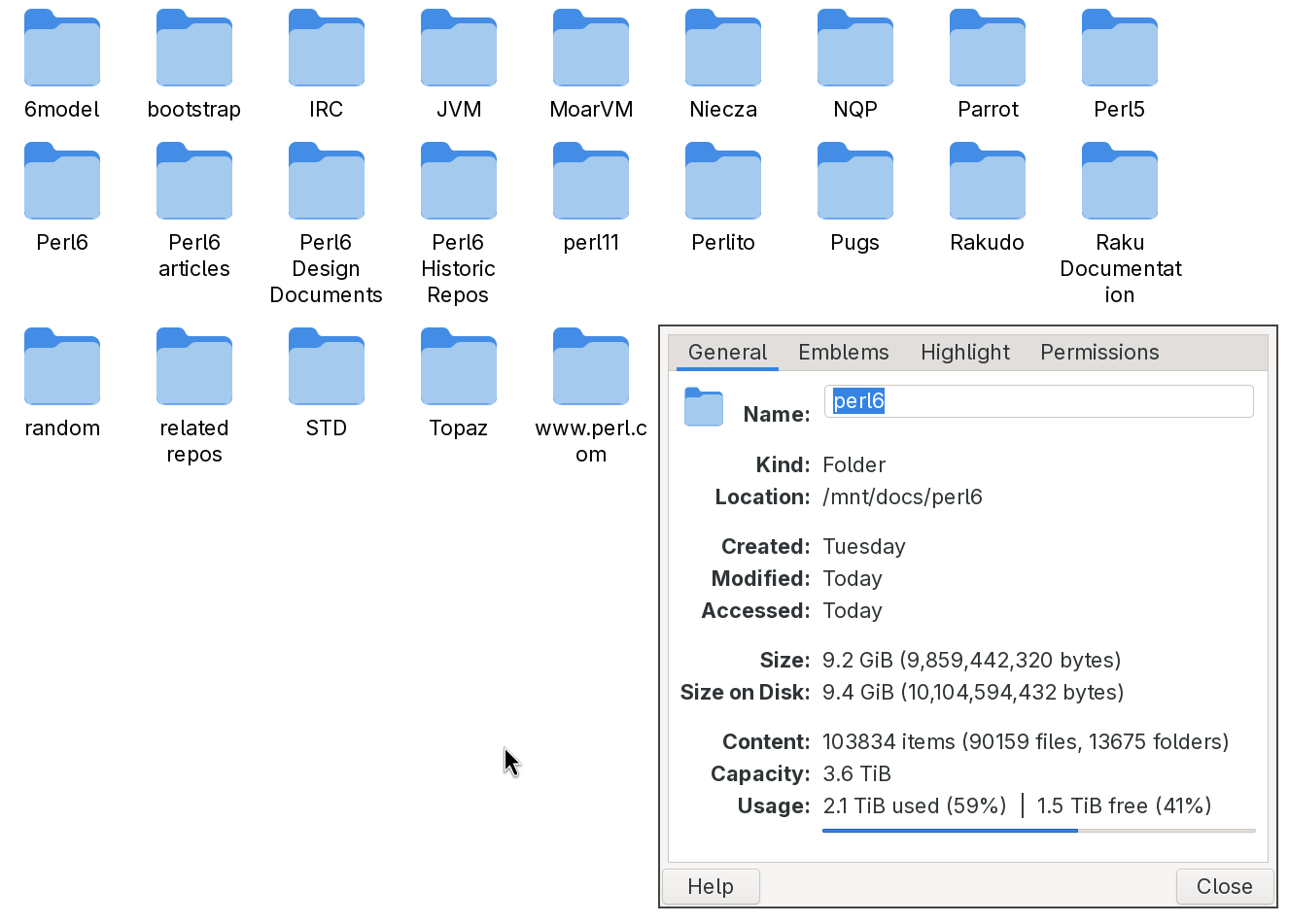Click the perl11 folder icon
The width and height of the screenshot is (1289, 924).
pyautogui.click(x=591, y=181)
